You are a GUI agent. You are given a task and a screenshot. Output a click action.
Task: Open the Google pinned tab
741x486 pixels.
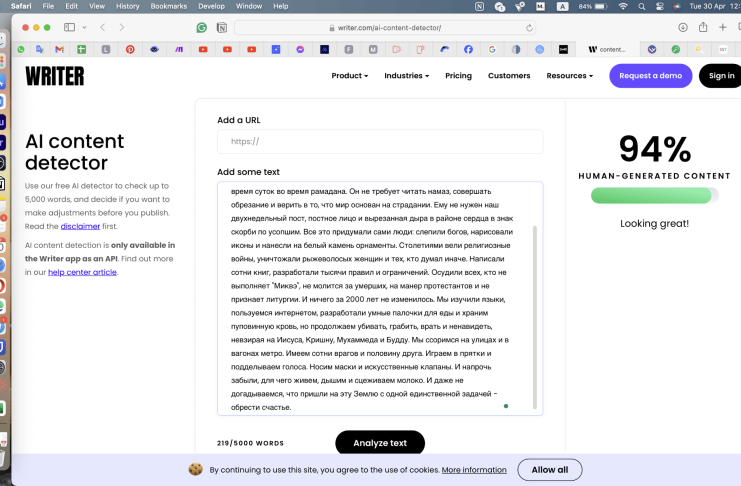click(492, 49)
